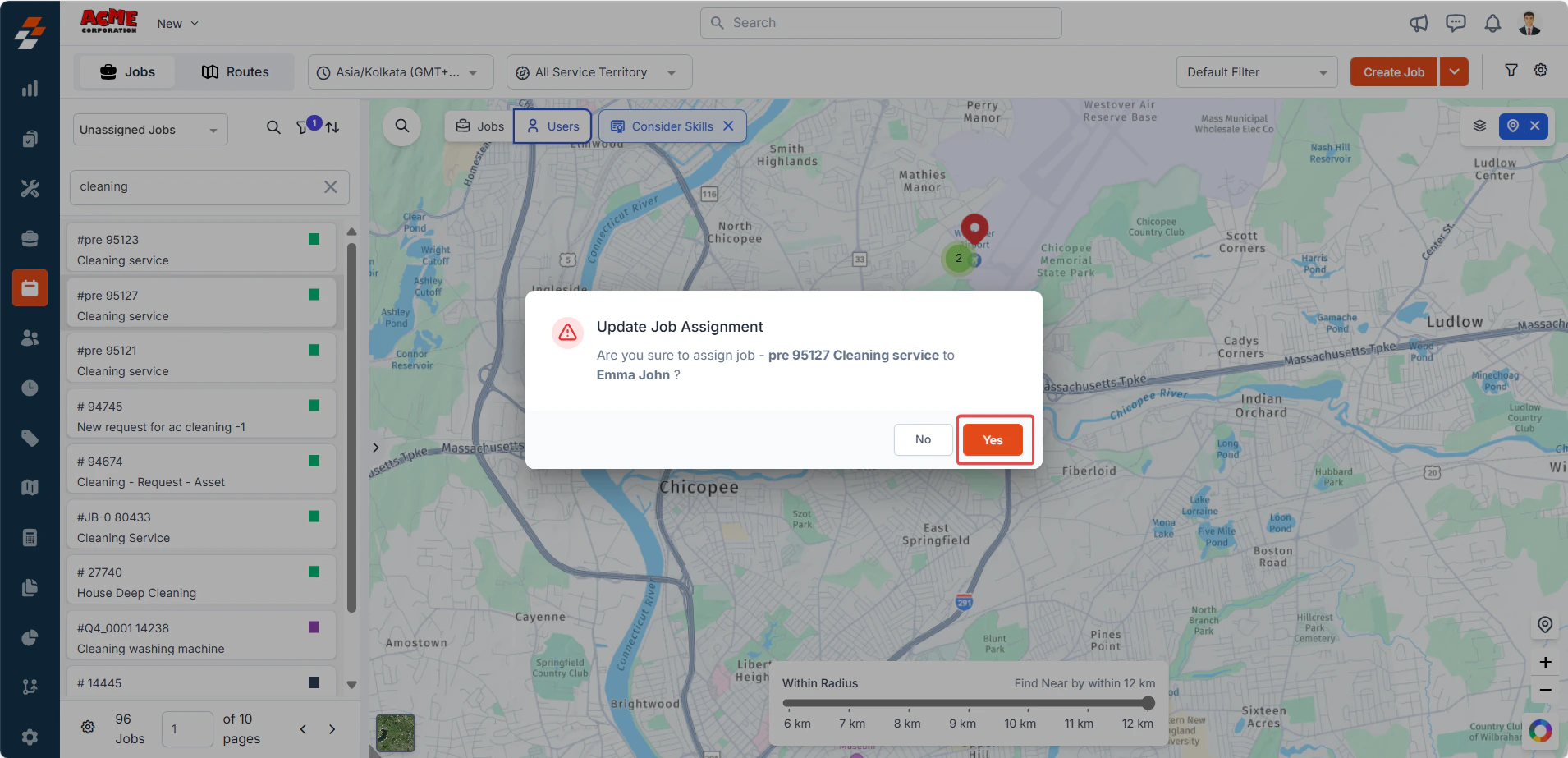Open the chat messages icon

click(1456, 23)
